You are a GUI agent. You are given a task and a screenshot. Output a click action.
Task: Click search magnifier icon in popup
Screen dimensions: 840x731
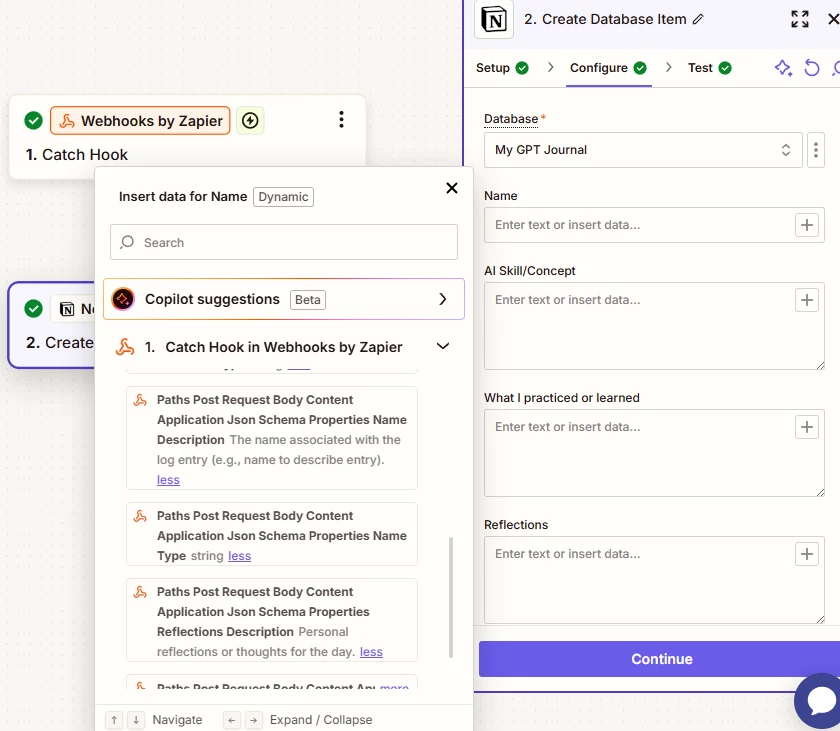click(127, 242)
